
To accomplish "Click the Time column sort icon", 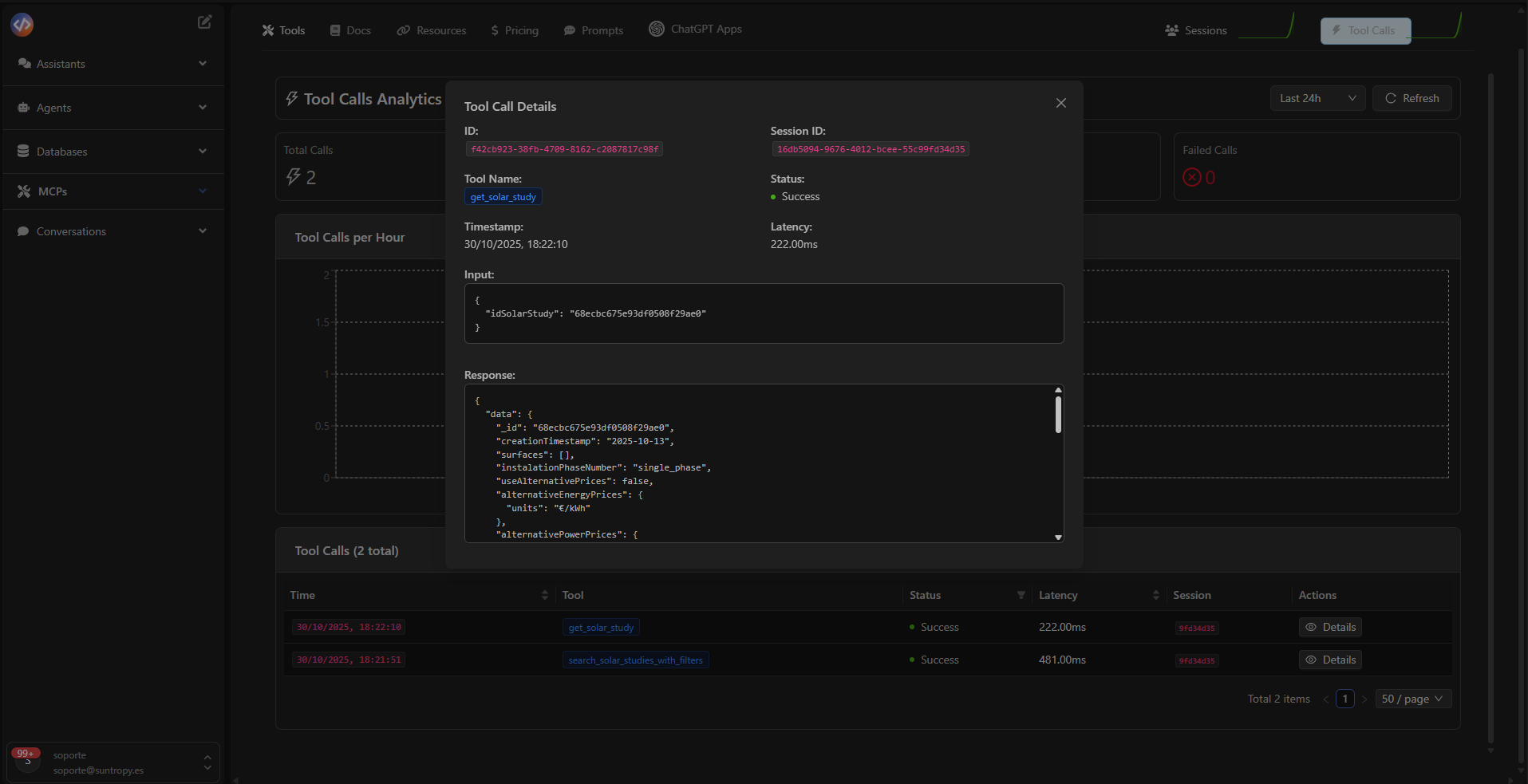I will pos(545,595).
